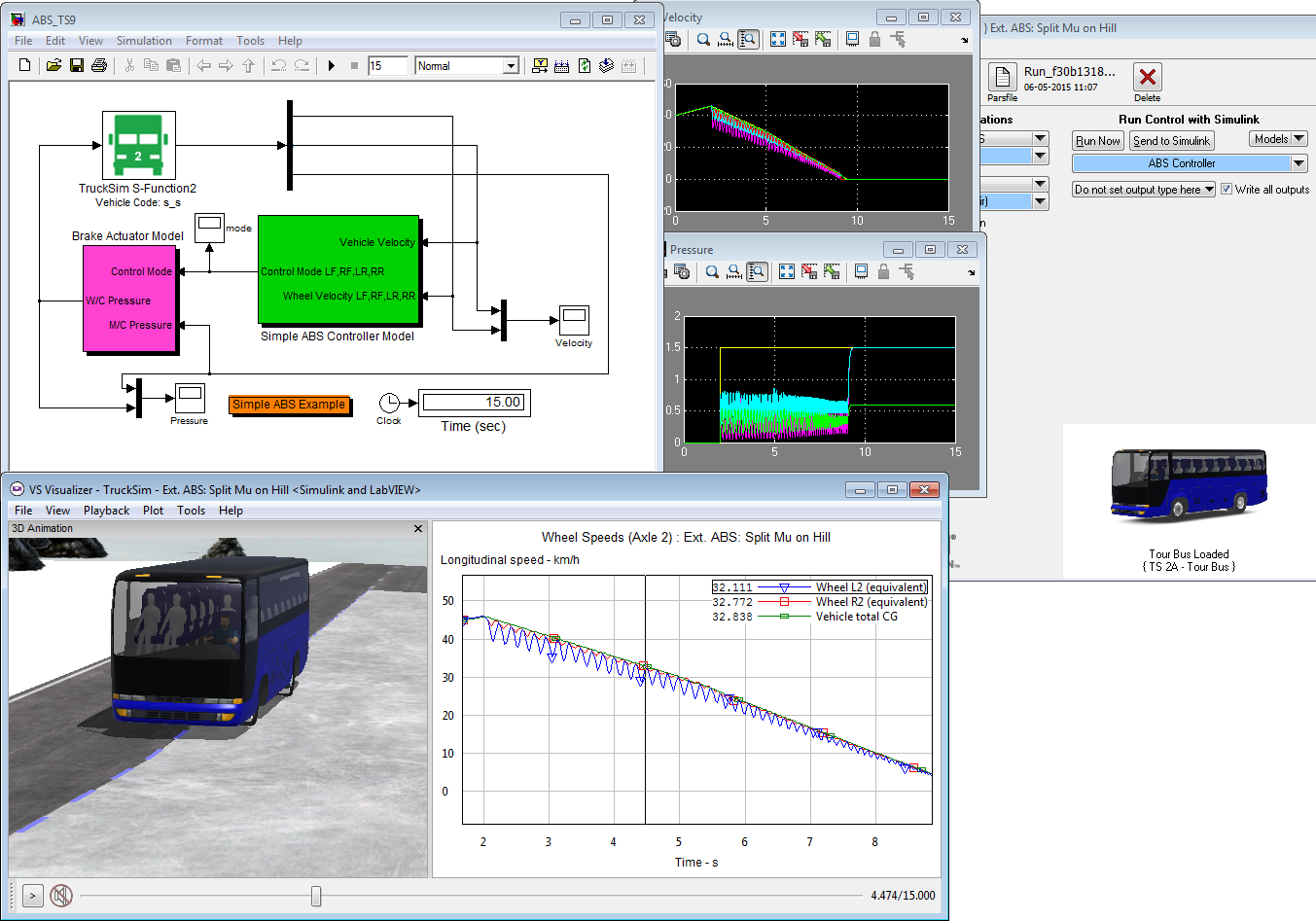This screenshot has height=921, width=1316.
Task: Open the Playback menu in VS Visualizer
Action: (x=106, y=511)
